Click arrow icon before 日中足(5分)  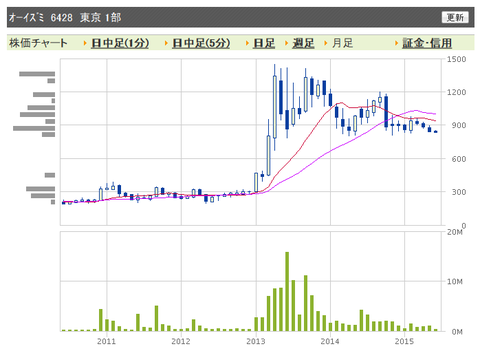click(166, 43)
